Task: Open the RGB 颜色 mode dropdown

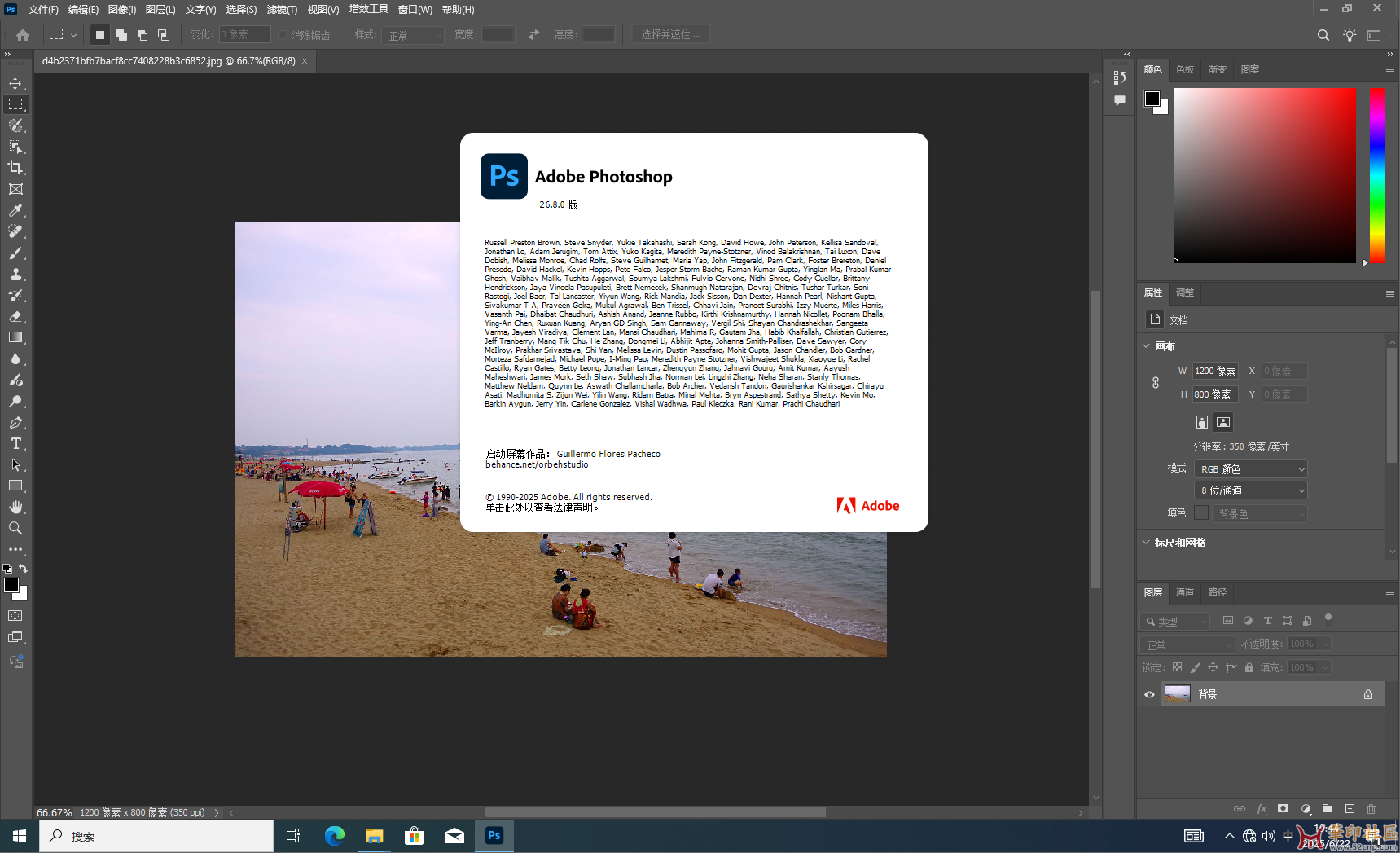Action: coord(1250,469)
